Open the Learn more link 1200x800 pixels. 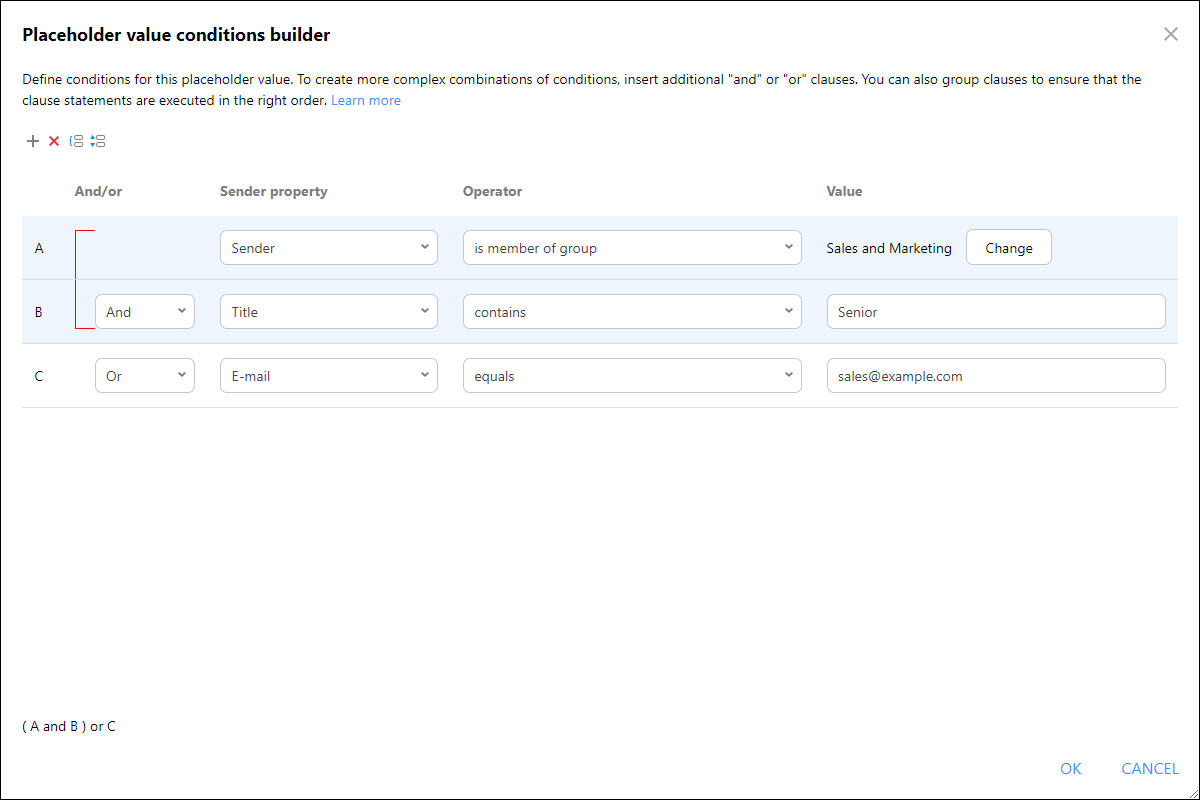point(366,100)
